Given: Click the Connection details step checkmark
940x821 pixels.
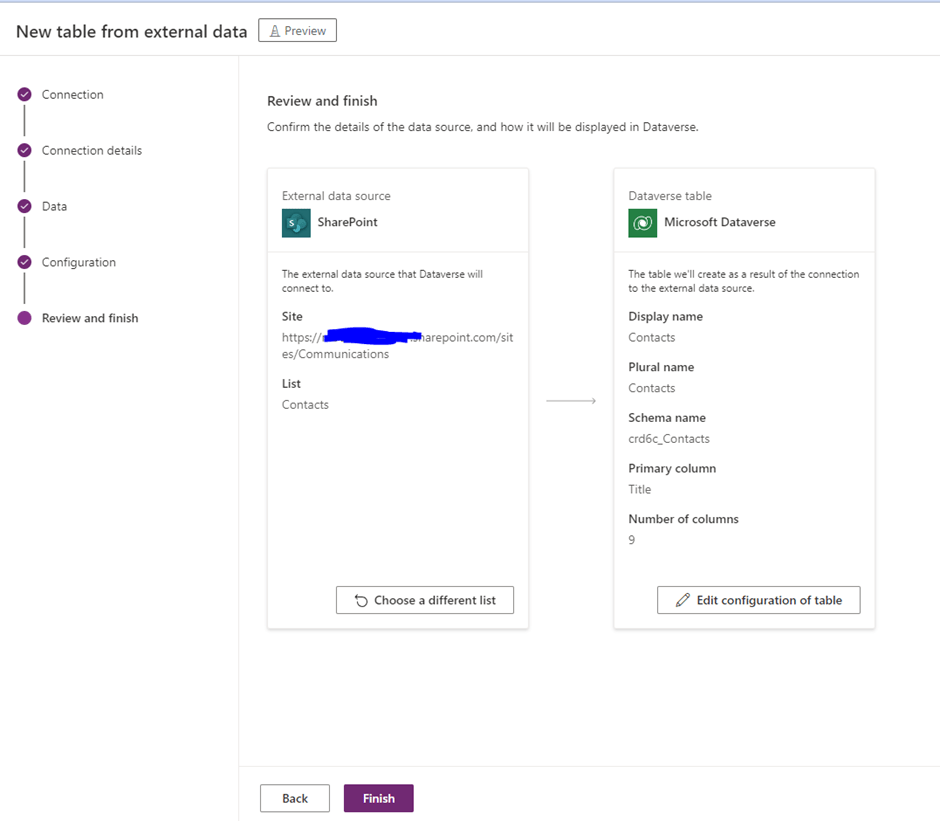Looking at the screenshot, I should pyautogui.click(x=25, y=151).
